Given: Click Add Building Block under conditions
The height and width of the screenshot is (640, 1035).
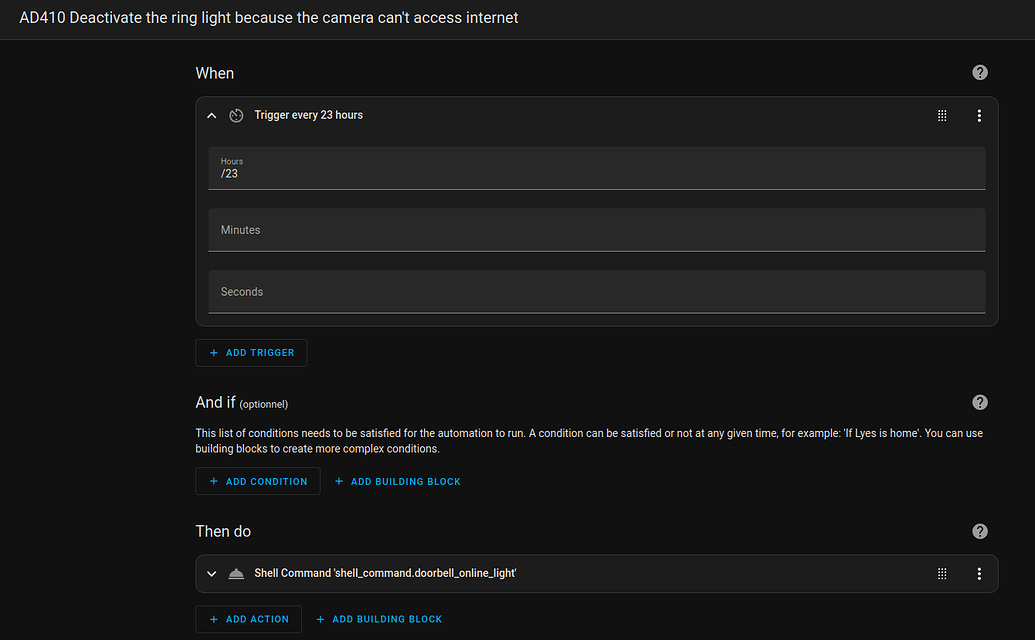Looking at the screenshot, I should [x=398, y=482].
